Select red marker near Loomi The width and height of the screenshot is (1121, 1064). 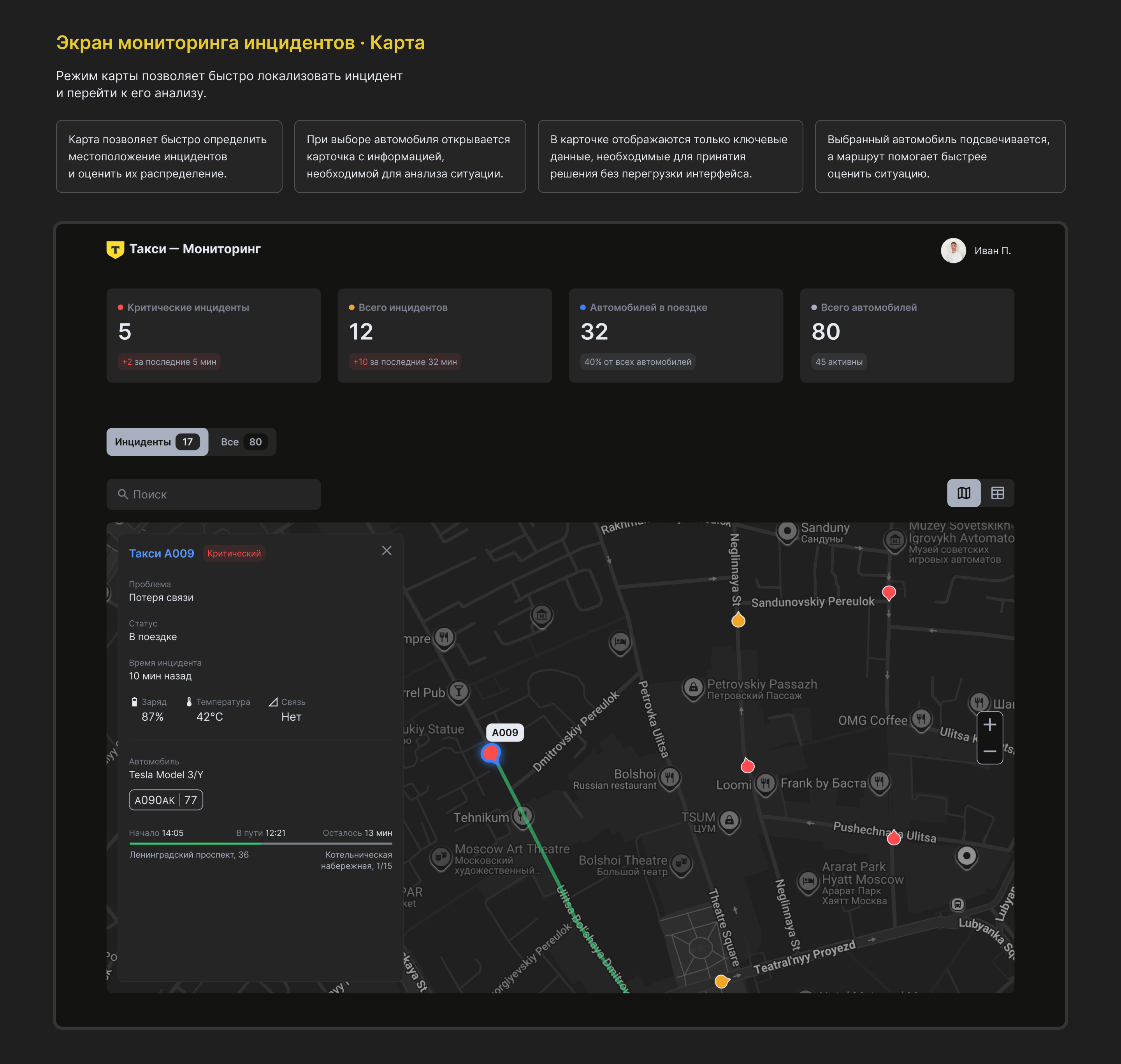(x=748, y=765)
